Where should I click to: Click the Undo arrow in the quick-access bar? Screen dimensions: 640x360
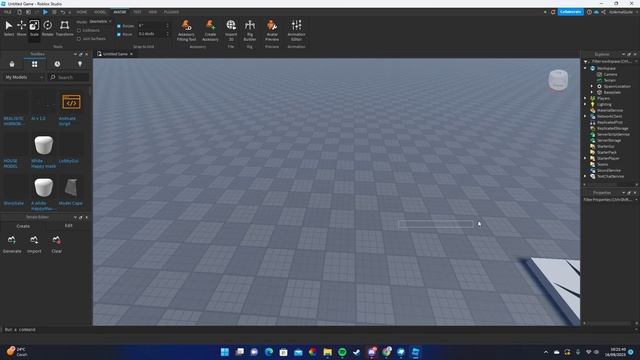(x=63, y=12)
